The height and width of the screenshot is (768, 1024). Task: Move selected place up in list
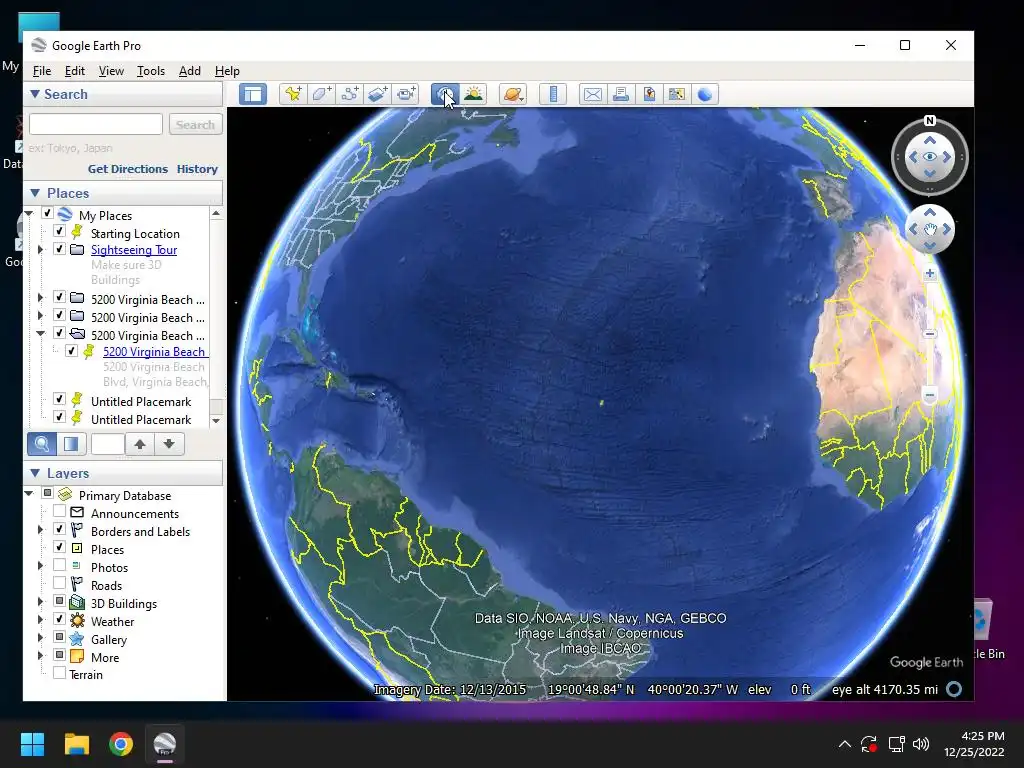pos(140,444)
